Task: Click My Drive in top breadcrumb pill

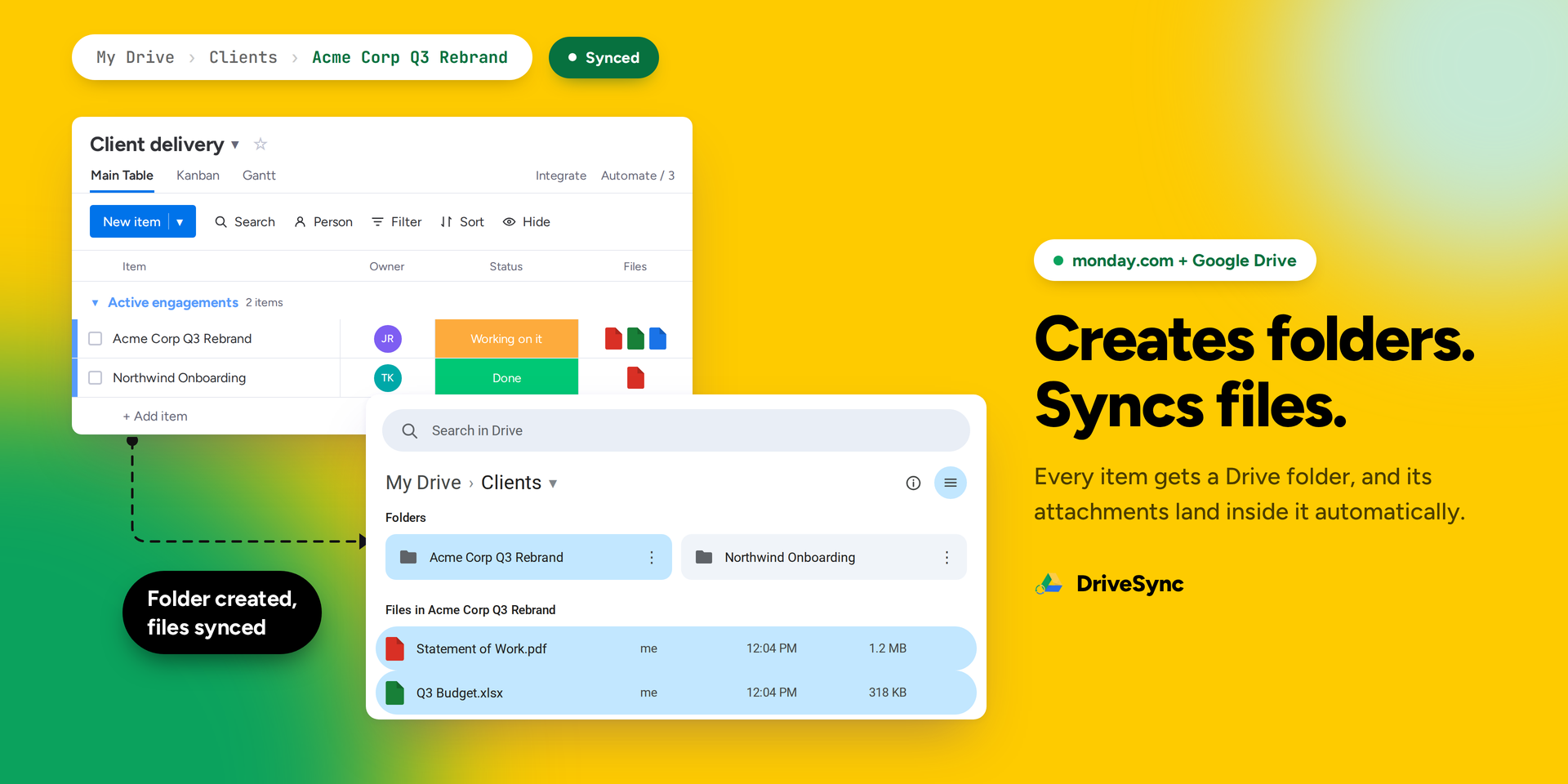Action: [x=136, y=57]
